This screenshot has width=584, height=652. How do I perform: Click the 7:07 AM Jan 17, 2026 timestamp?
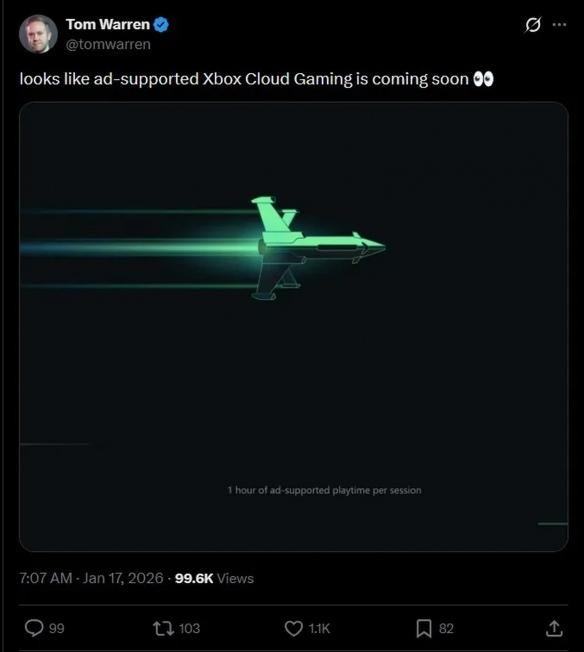(92, 578)
